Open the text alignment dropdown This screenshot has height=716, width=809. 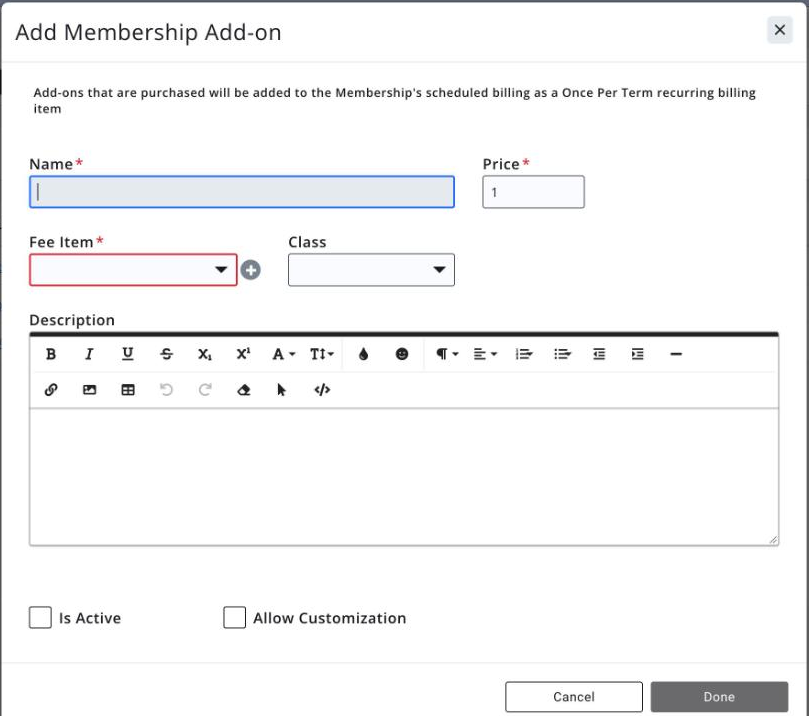[x=485, y=354]
